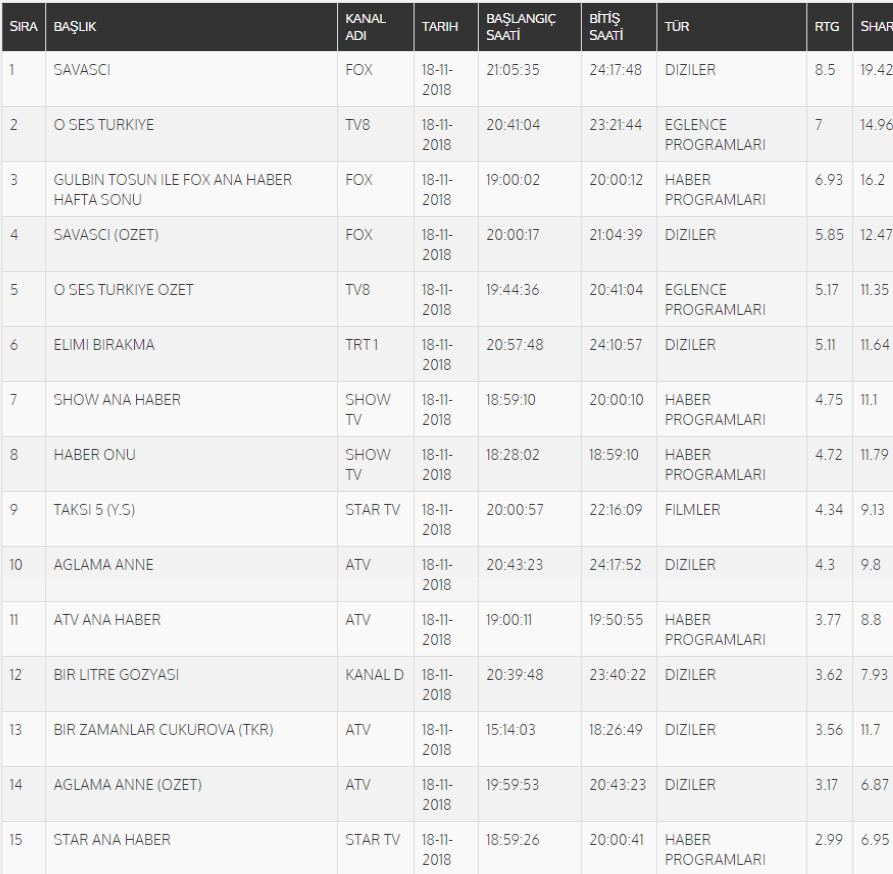The image size is (893, 874).
Task: Select the TÜR column header
Action: coord(677,27)
